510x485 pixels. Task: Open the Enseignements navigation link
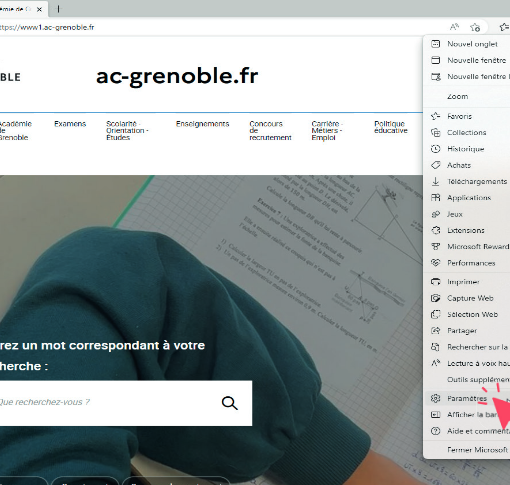point(202,124)
